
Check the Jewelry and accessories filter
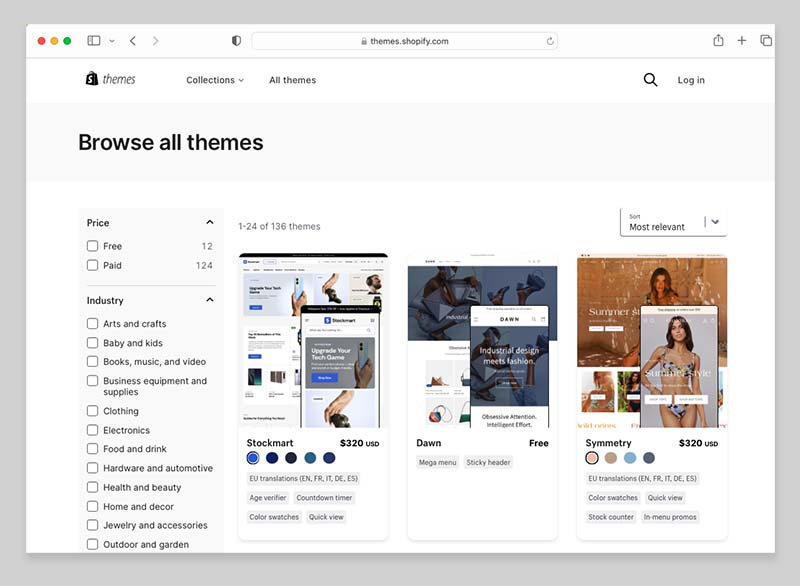click(x=92, y=525)
